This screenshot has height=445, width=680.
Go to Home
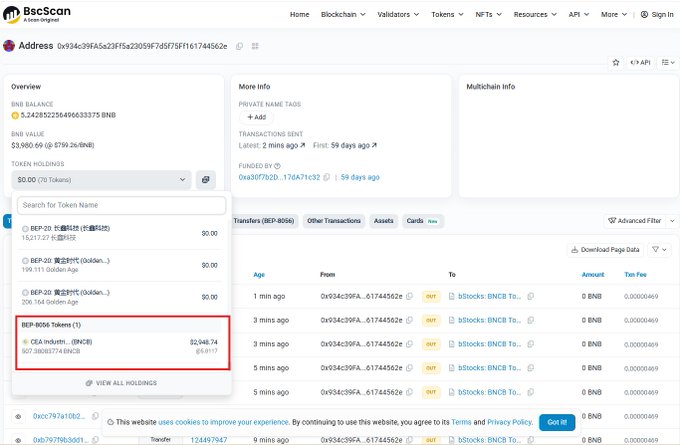pyautogui.click(x=300, y=14)
